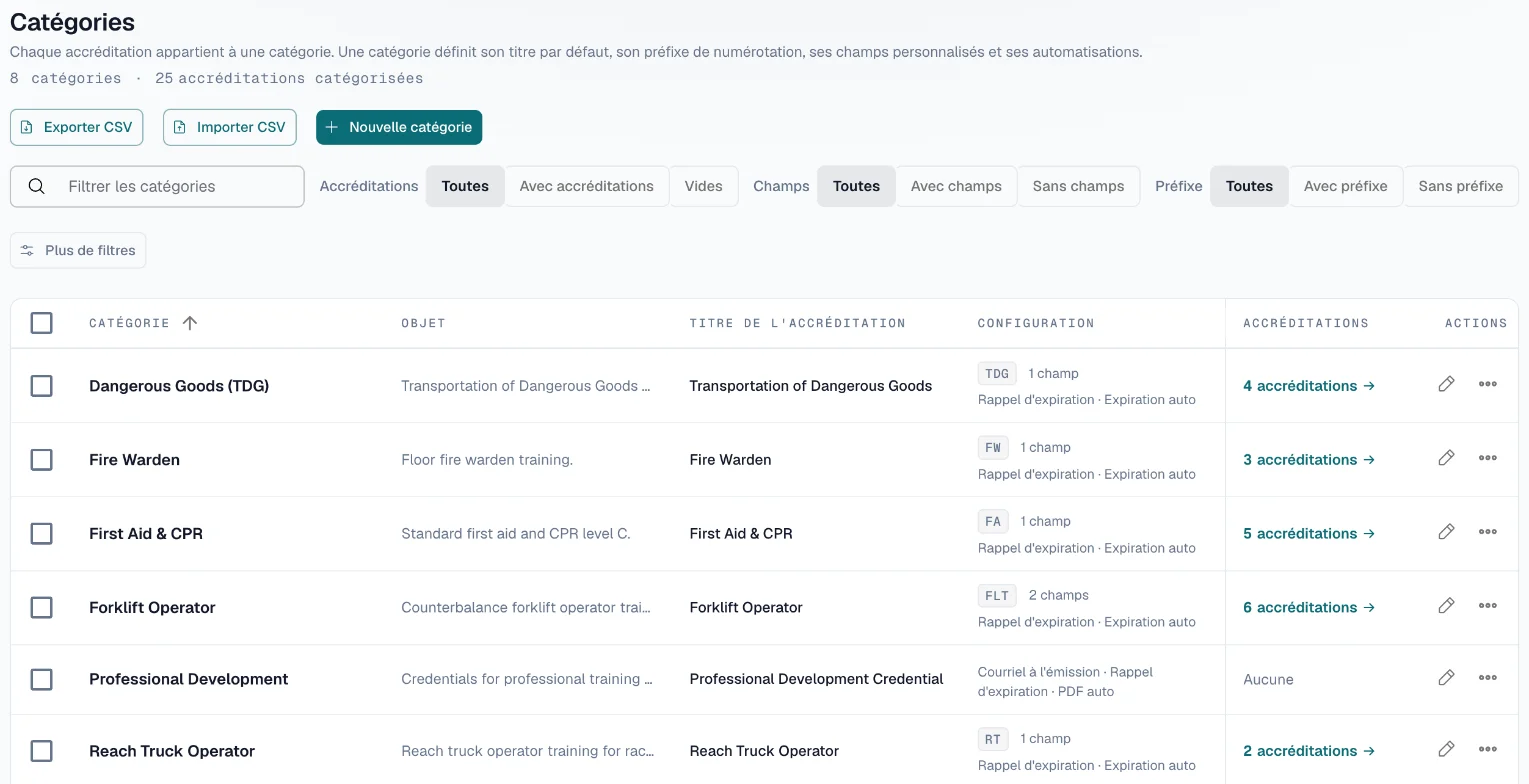Edit Professional Development using pencil icon
The height and width of the screenshot is (784, 1529).
[x=1446, y=678]
